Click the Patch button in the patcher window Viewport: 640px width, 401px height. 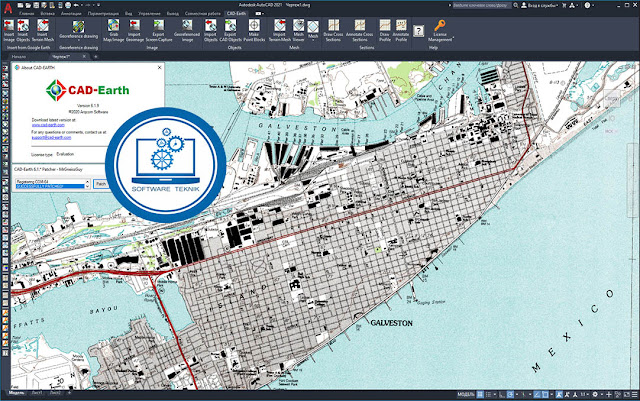pos(100,184)
